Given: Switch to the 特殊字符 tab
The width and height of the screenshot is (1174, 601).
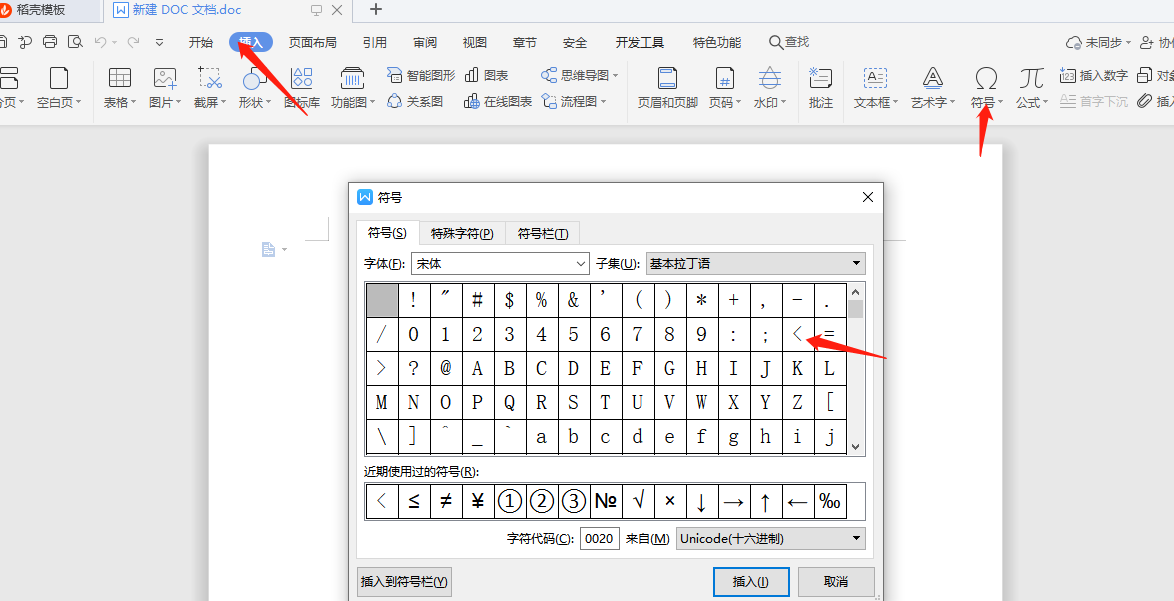Looking at the screenshot, I should 462,232.
